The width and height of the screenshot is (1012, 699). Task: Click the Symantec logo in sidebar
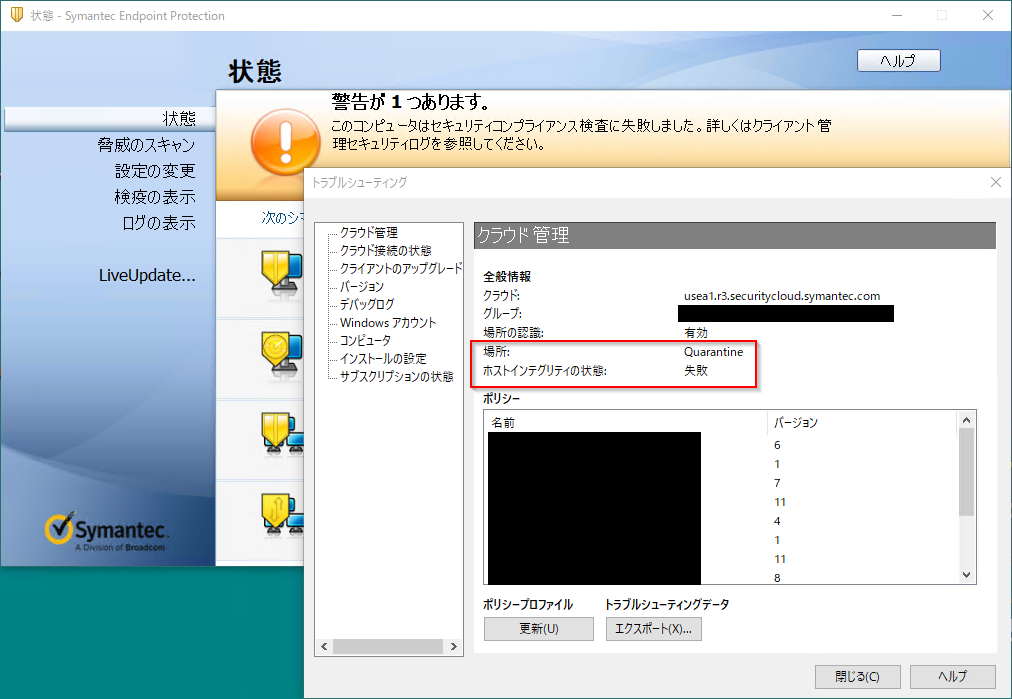[106, 532]
